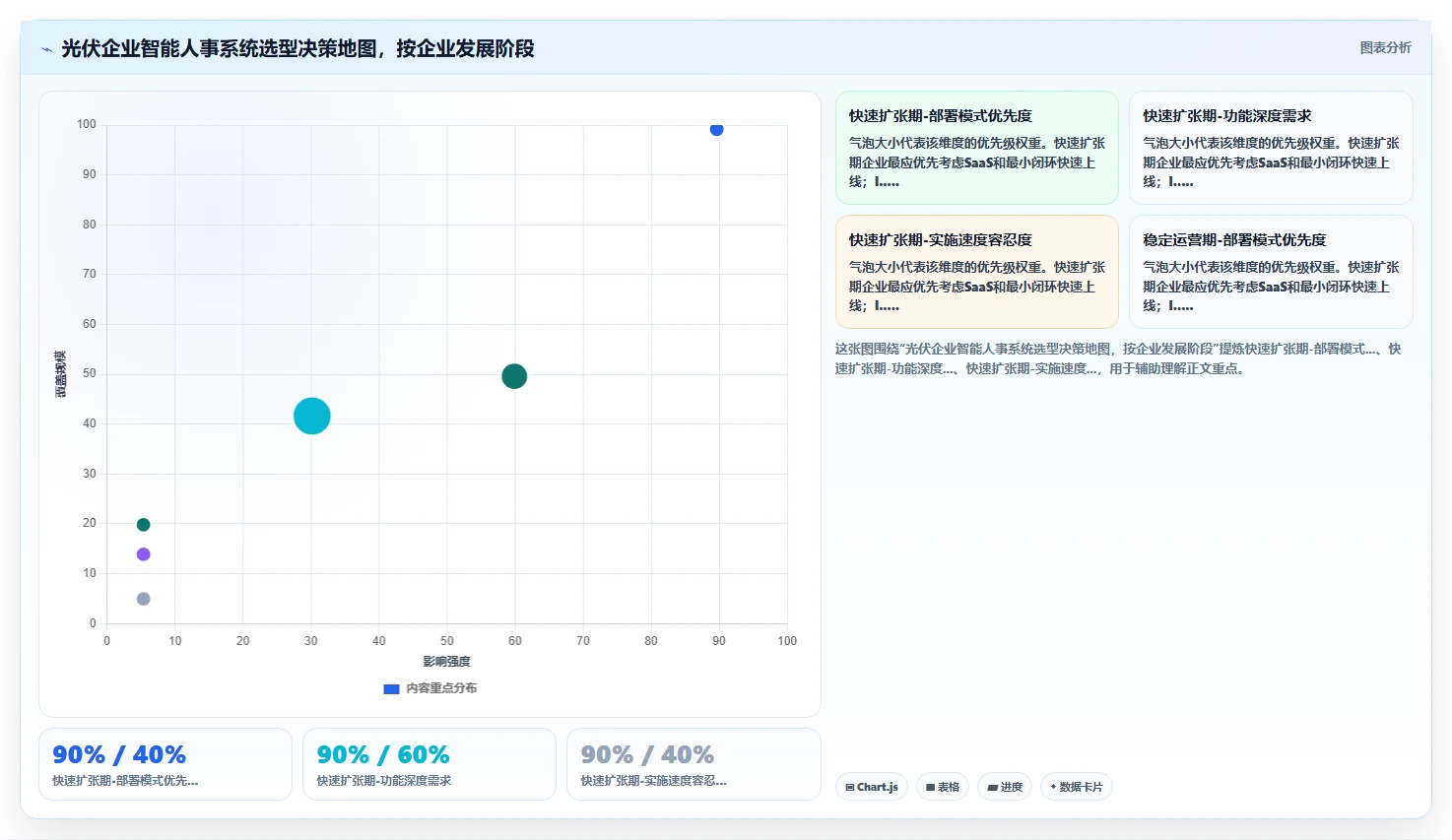The height and width of the screenshot is (840, 1452).
Task: Select the 表格 tag
Action: 943,787
